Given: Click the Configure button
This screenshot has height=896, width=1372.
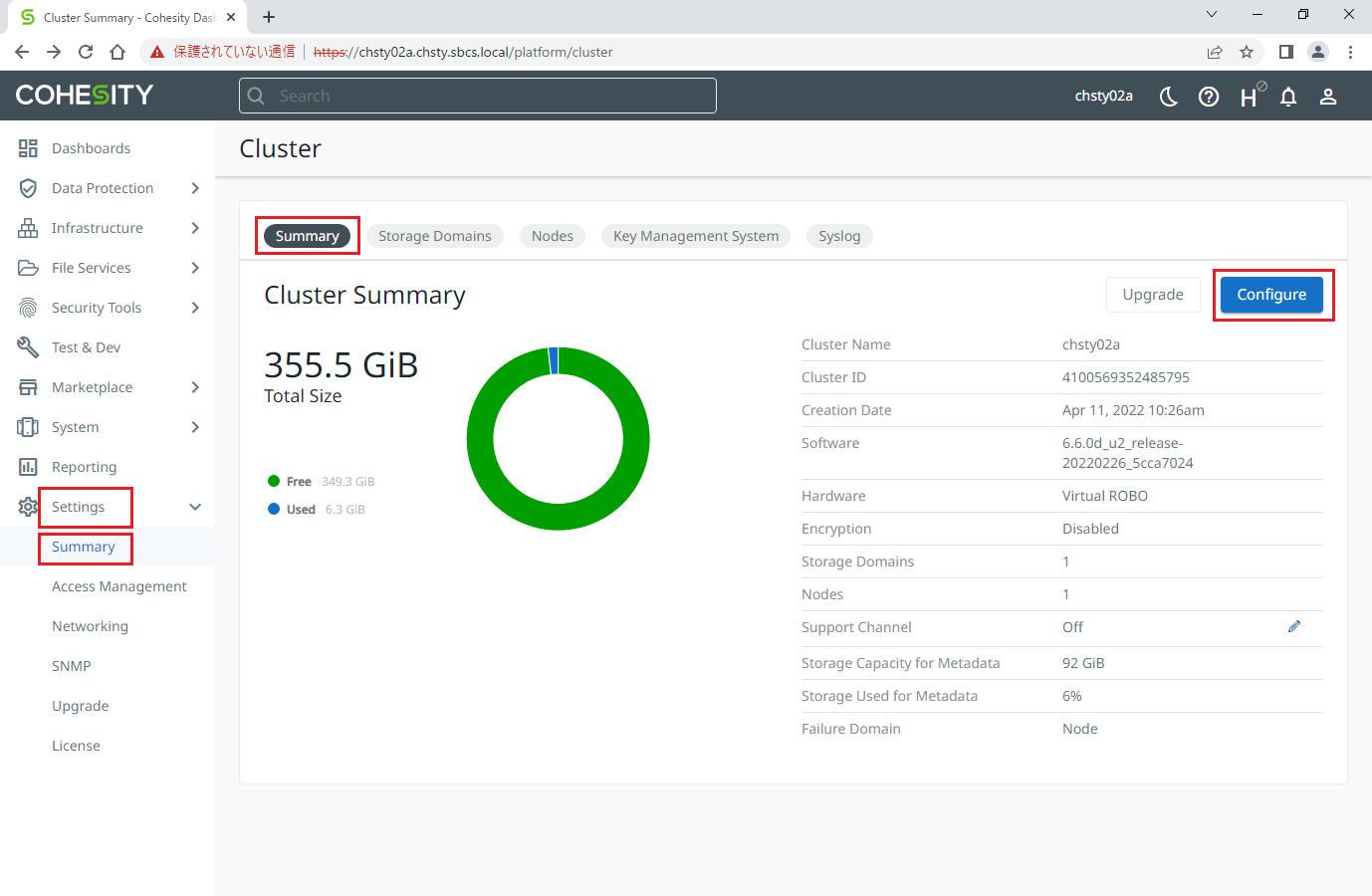Looking at the screenshot, I should (1271, 295).
